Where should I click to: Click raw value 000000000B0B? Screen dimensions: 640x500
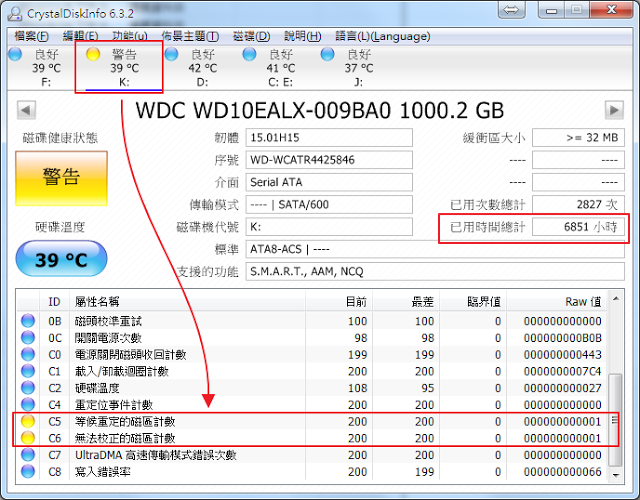coord(562,338)
